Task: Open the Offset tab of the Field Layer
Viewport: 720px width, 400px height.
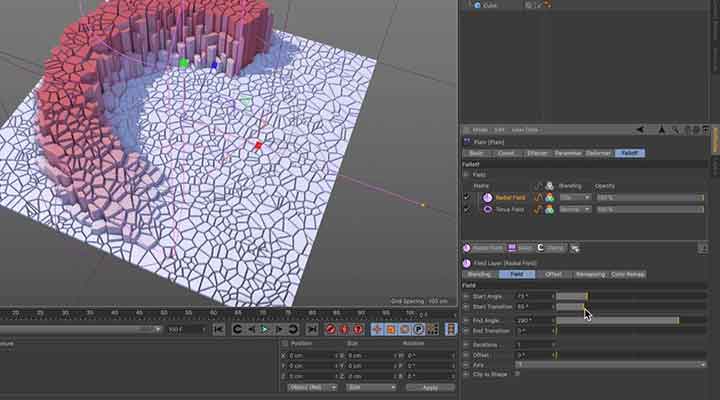Action: coord(553,275)
